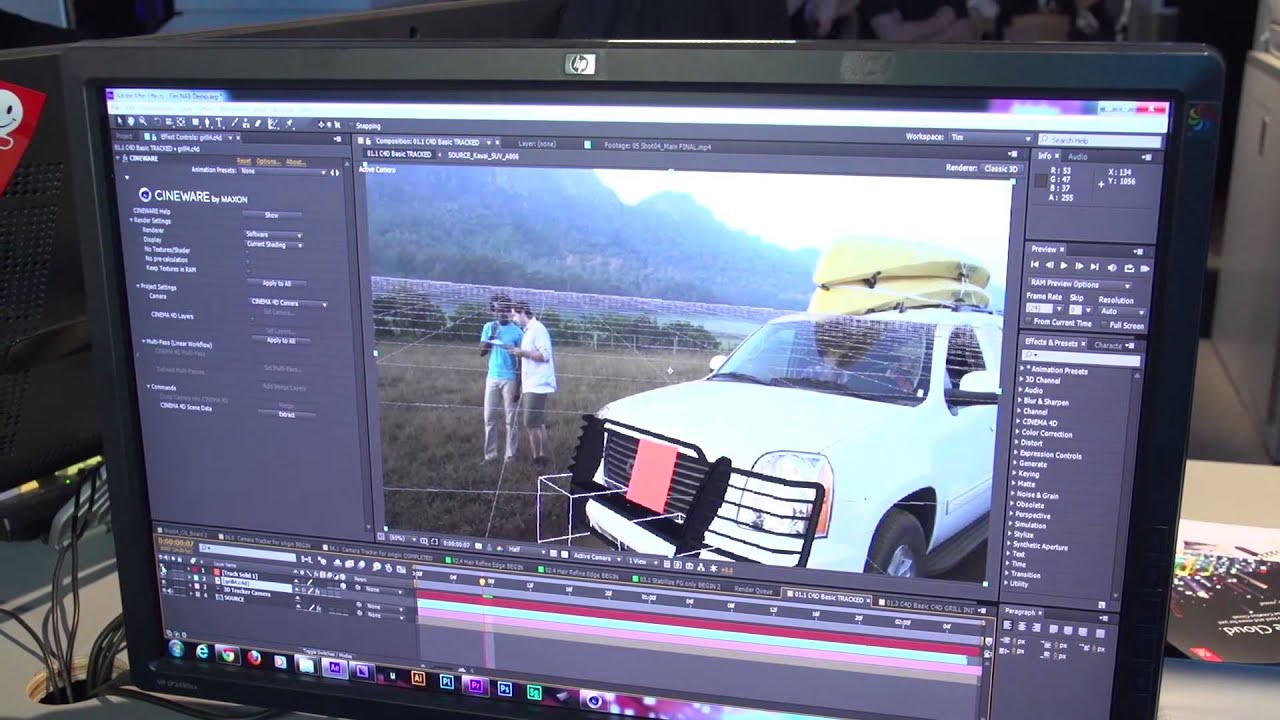Select the Hand tool
This screenshot has height=720, width=1280.
(130, 121)
